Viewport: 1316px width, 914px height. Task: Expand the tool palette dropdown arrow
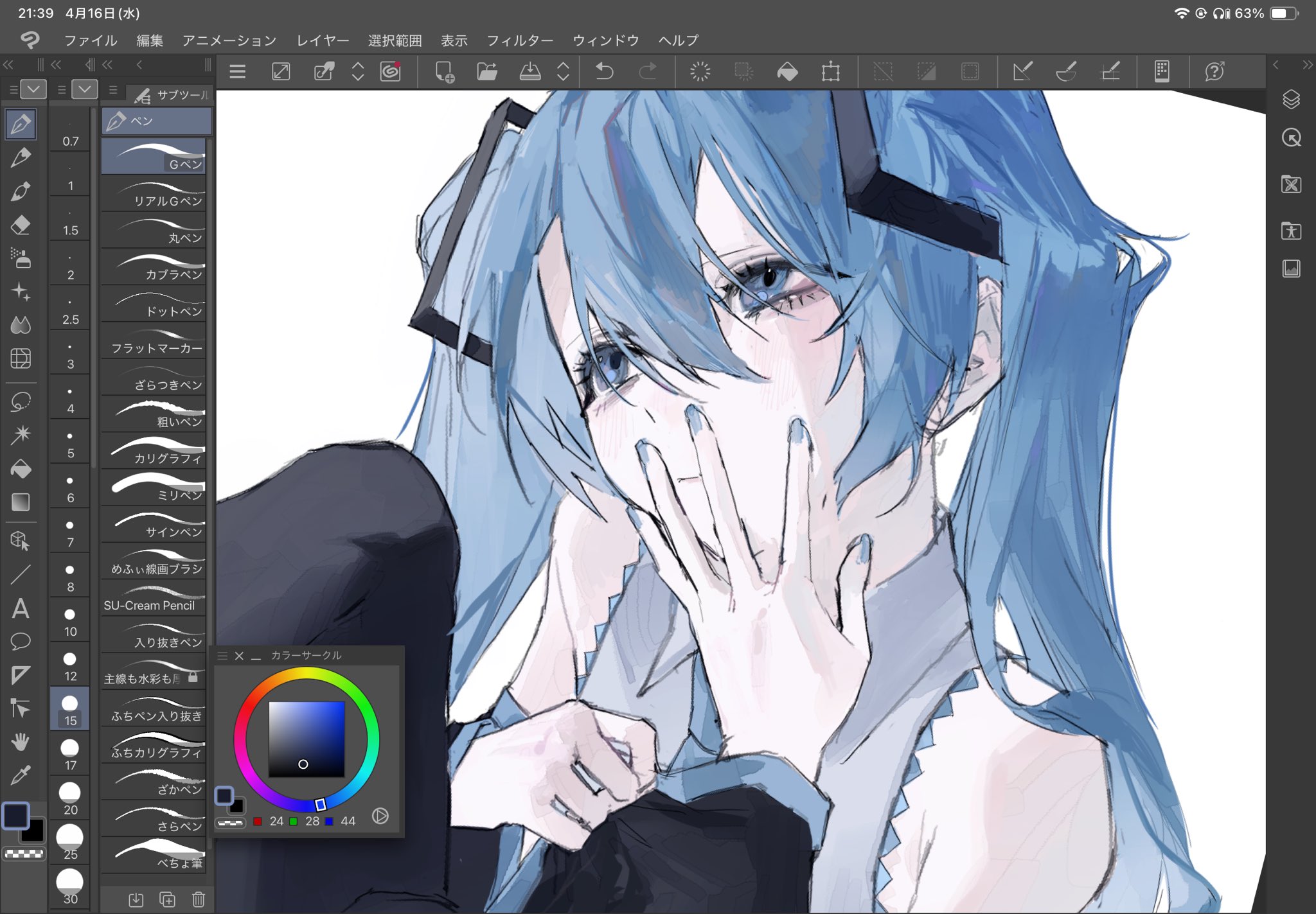pyautogui.click(x=33, y=89)
